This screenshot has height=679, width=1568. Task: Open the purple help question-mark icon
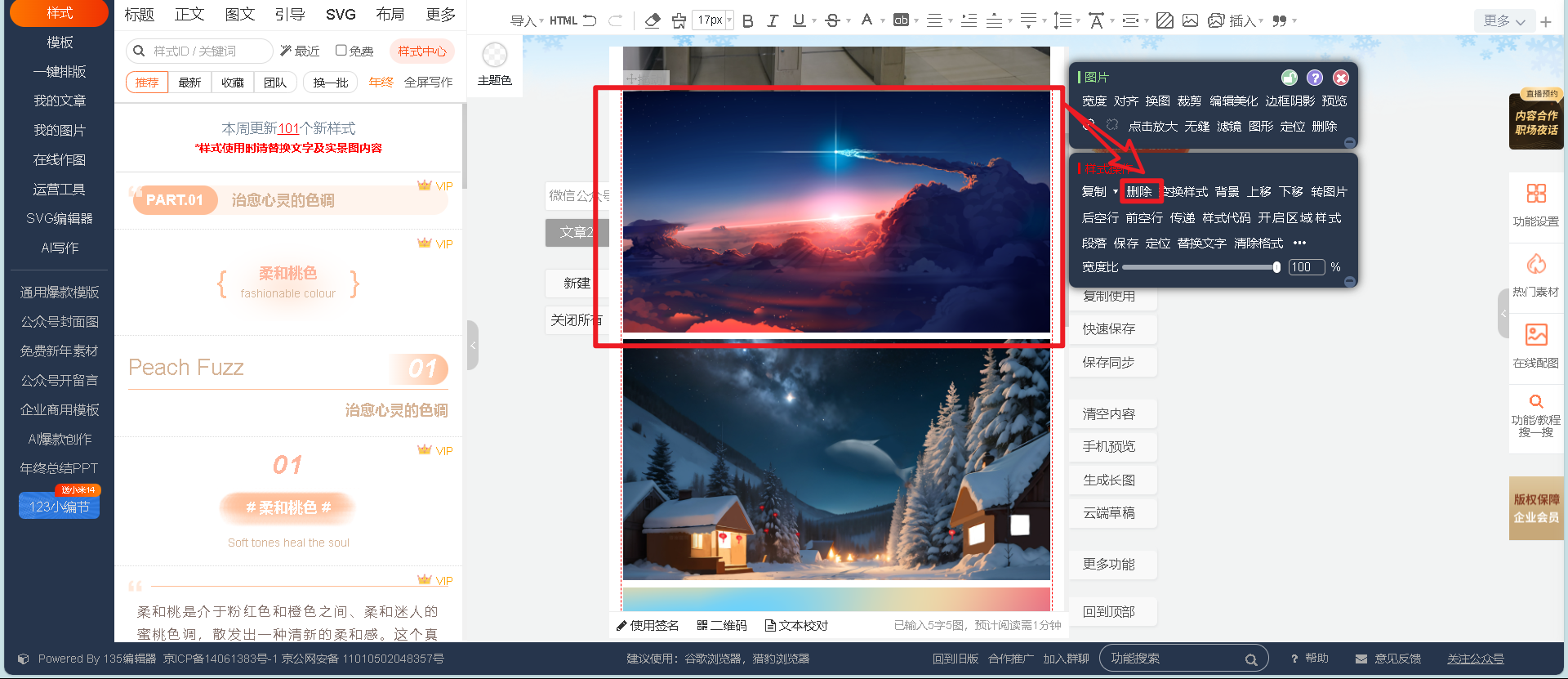(1315, 78)
